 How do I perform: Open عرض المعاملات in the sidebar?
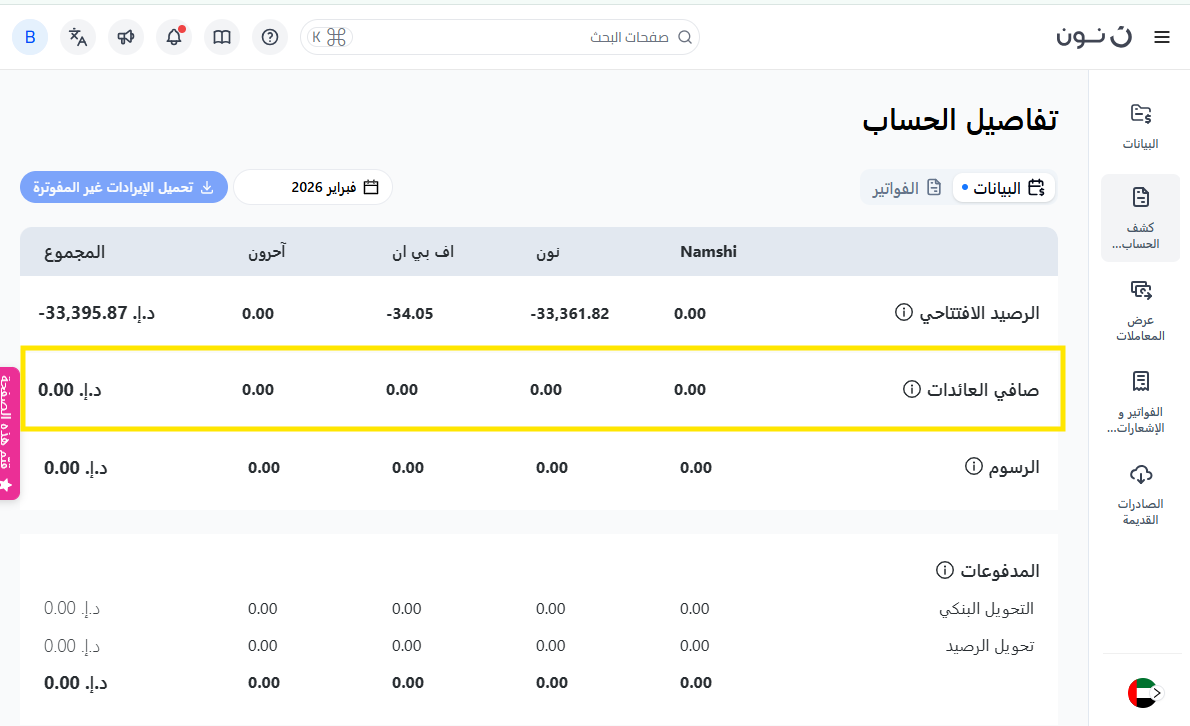coord(1140,310)
